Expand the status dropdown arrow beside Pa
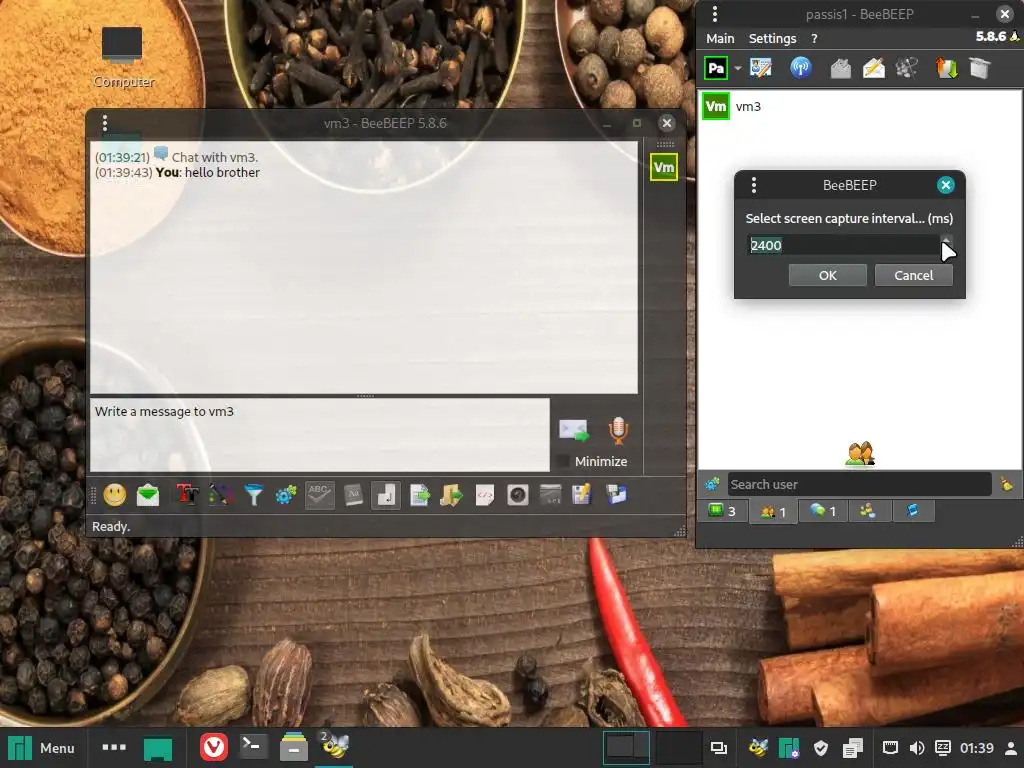 coord(738,68)
